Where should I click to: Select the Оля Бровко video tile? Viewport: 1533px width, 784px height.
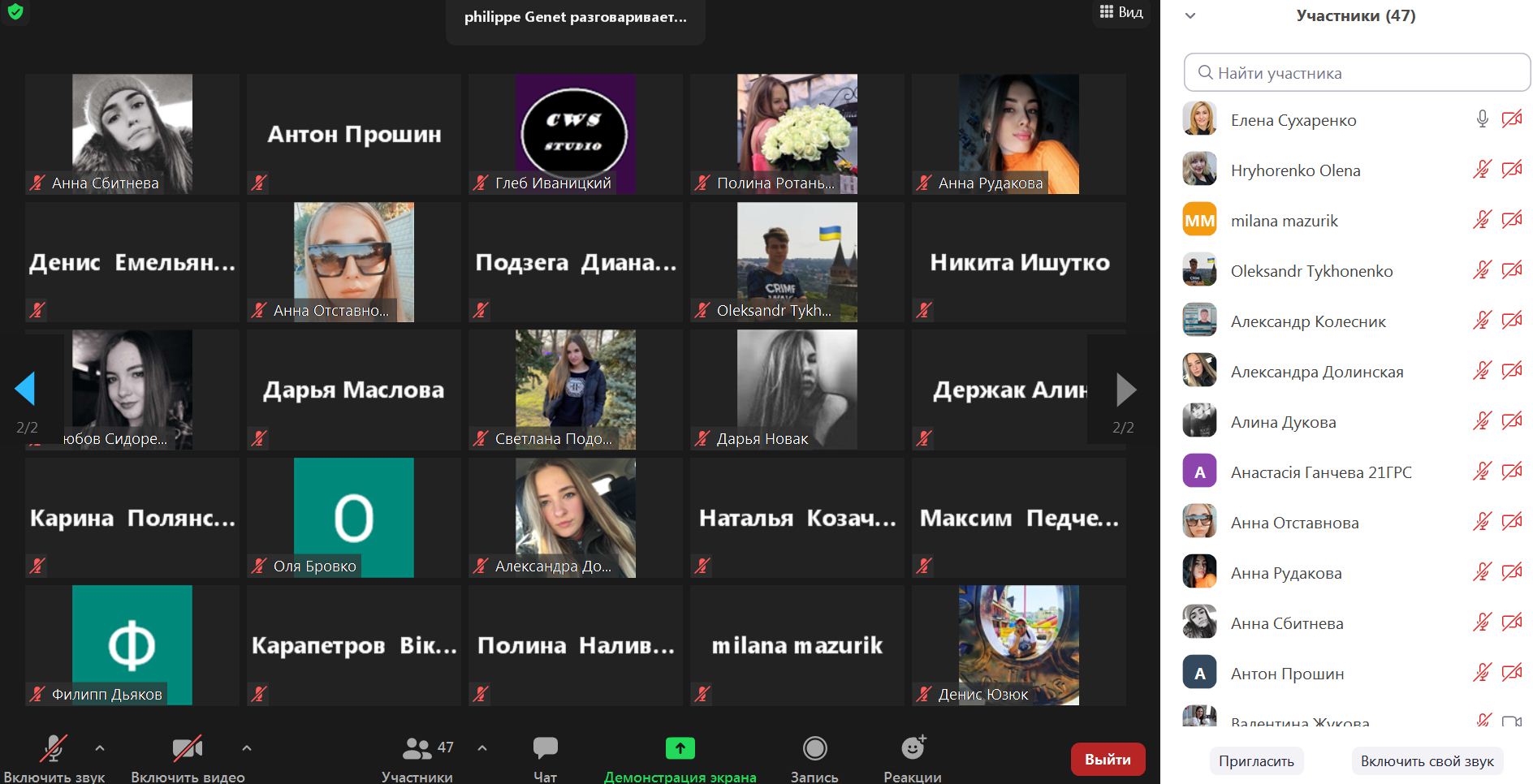point(354,518)
